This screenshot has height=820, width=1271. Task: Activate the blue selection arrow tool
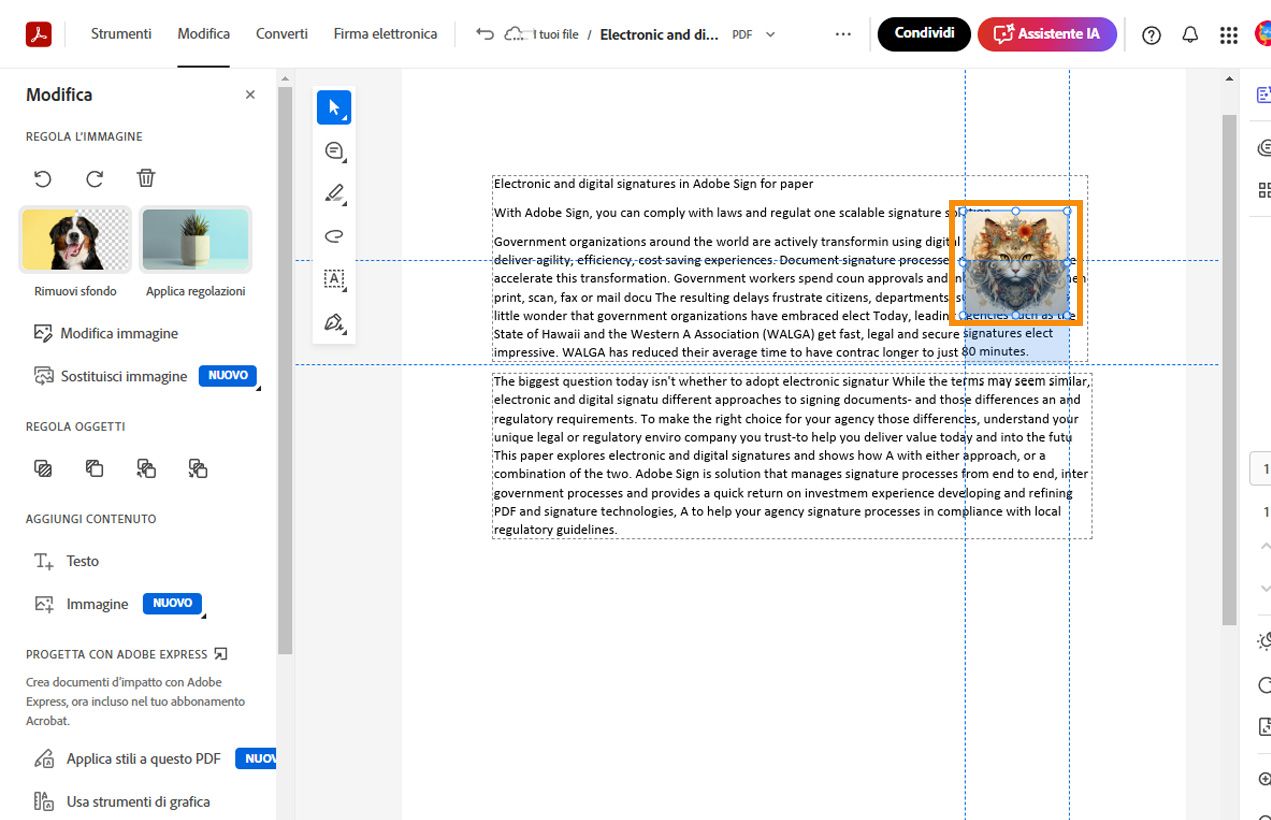(334, 107)
